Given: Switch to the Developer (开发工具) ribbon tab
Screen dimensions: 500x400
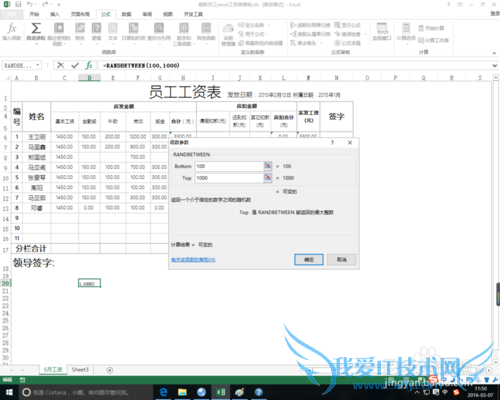Looking at the screenshot, I should (x=193, y=14).
